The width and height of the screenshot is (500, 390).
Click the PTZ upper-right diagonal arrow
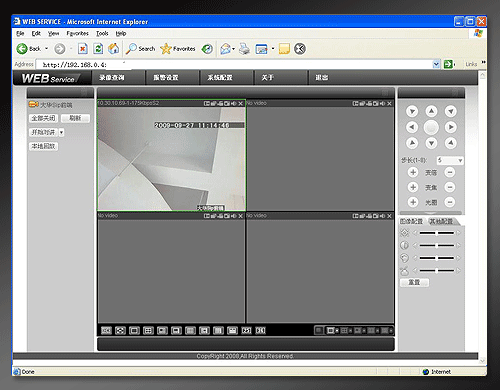pos(451,111)
